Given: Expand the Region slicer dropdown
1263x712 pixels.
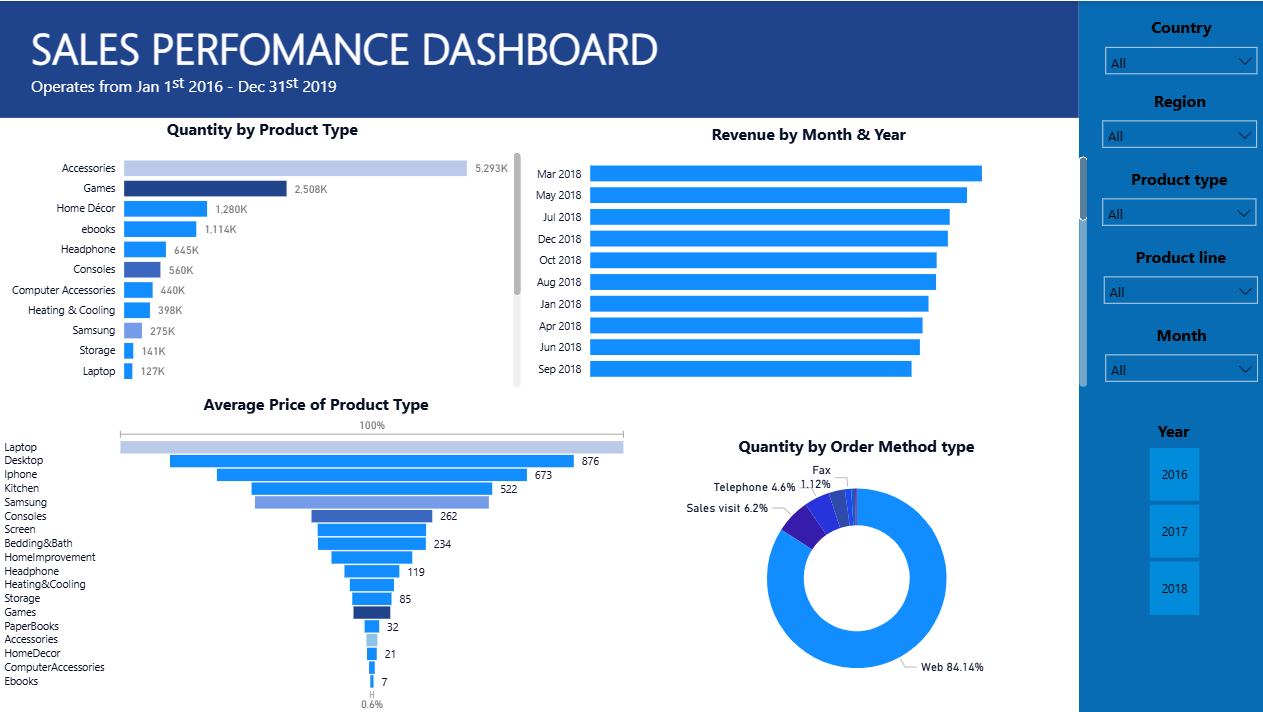Looking at the screenshot, I should (1179, 135).
